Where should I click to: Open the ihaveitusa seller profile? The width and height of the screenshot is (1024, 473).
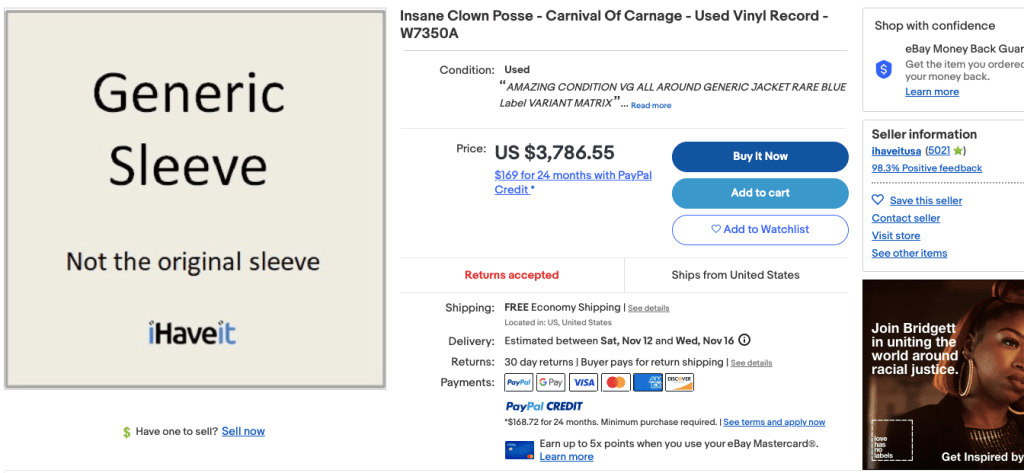(x=897, y=151)
